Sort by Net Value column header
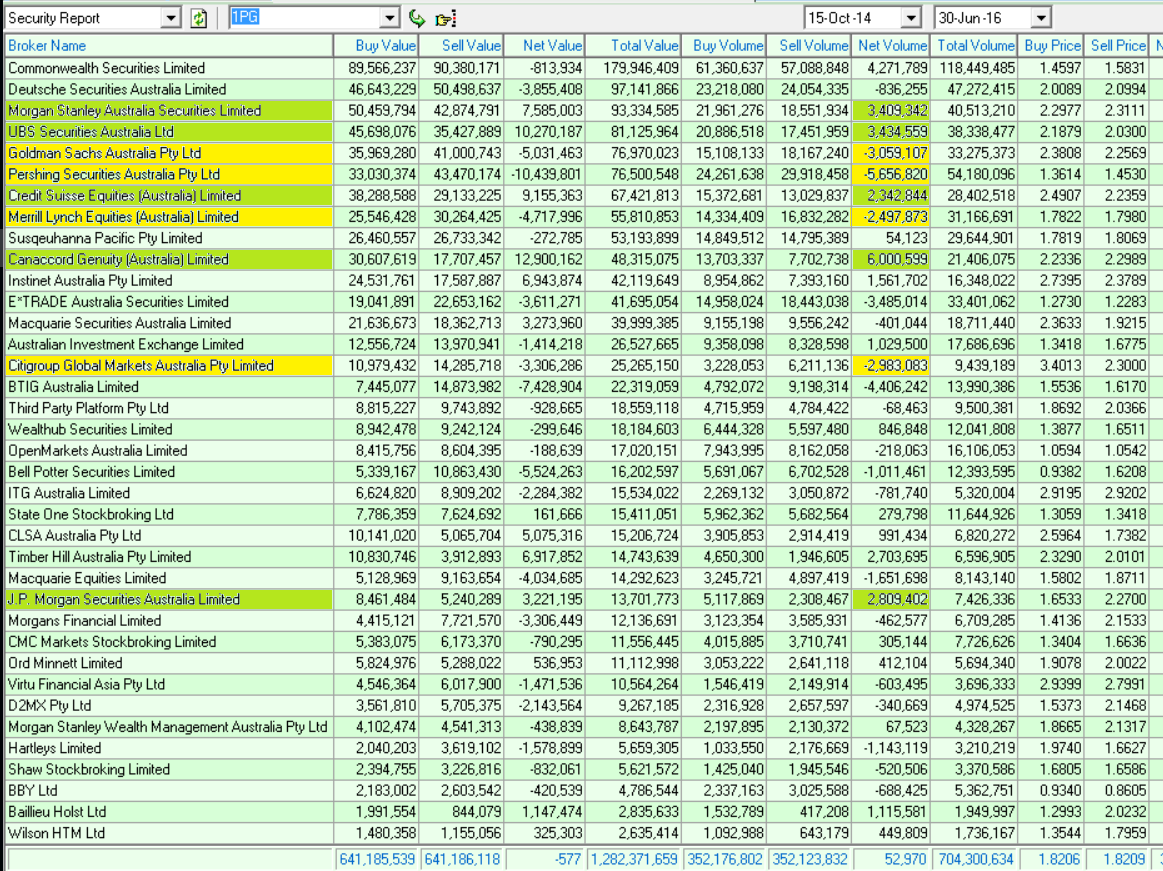 point(544,45)
